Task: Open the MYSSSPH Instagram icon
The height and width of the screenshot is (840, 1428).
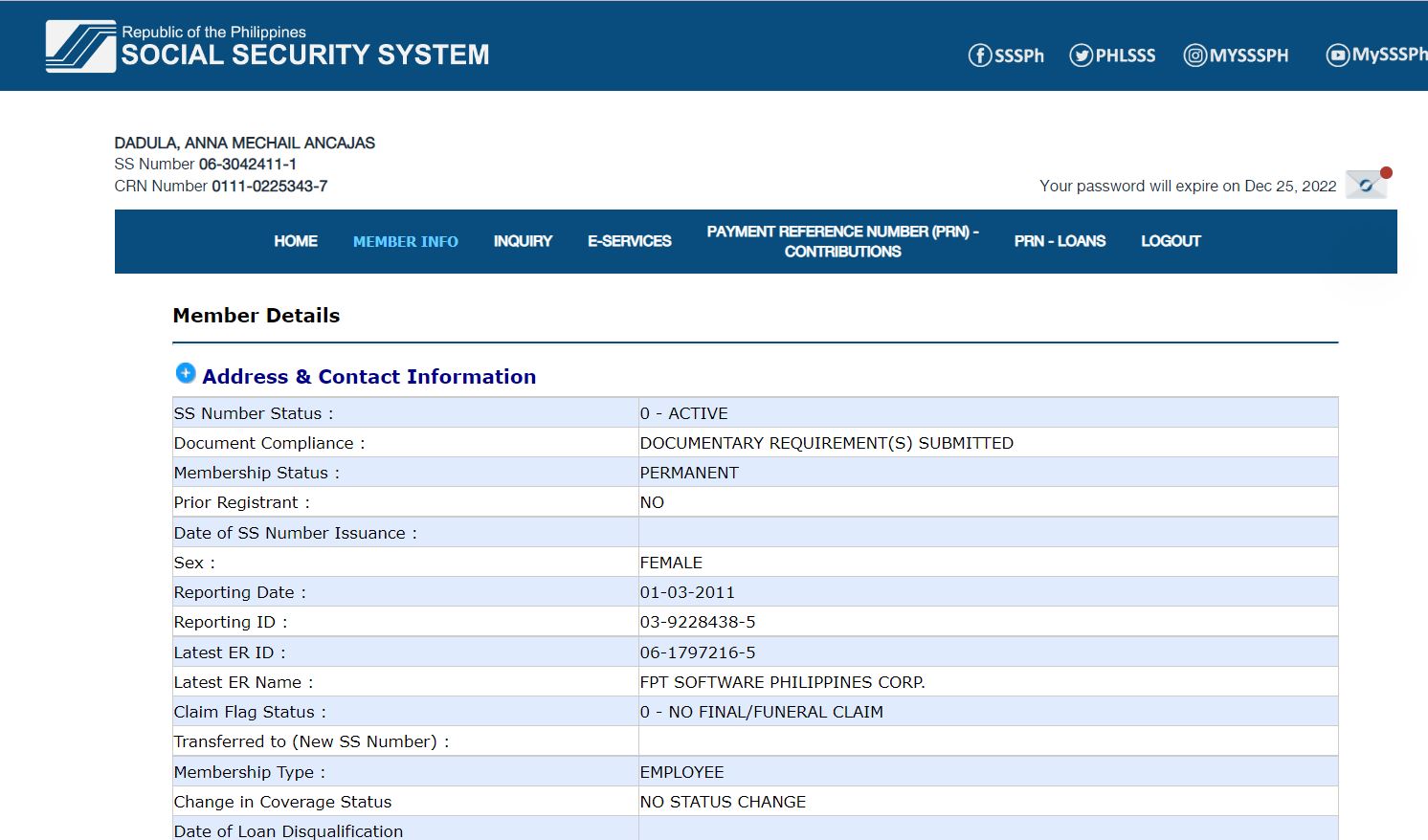Action: tap(1195, 55)
